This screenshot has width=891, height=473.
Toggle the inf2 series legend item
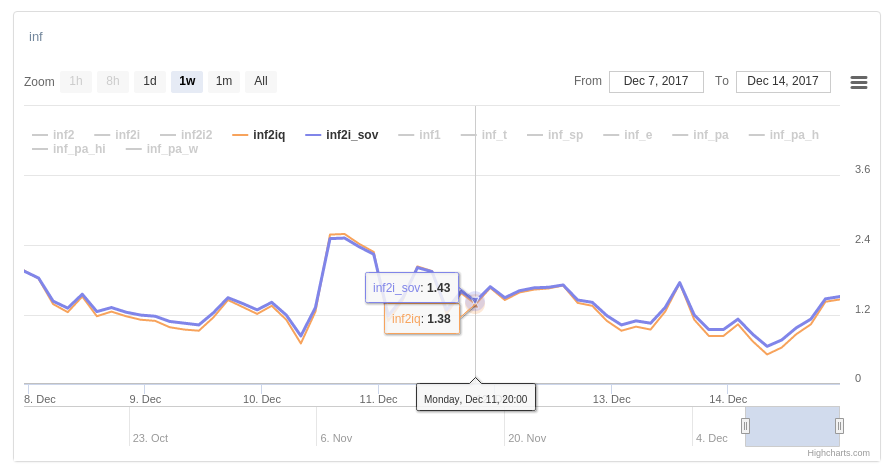(x=63, y=135)
